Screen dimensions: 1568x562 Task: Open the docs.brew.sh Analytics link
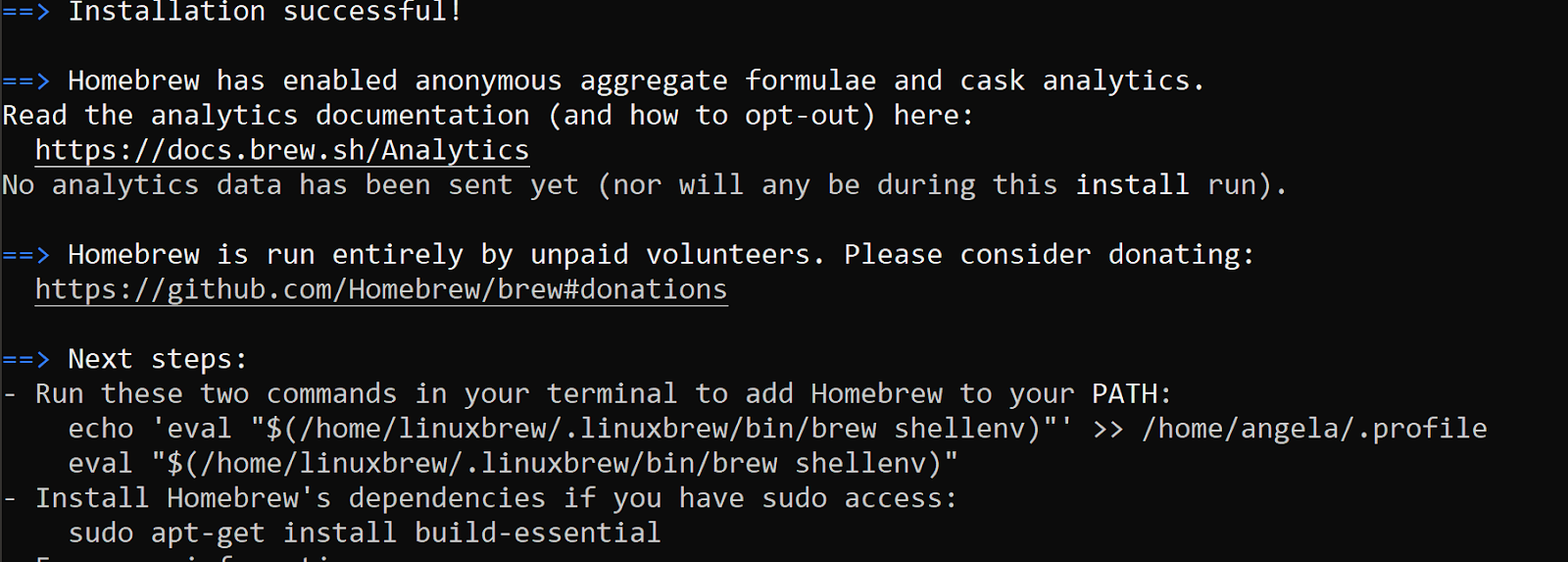(x=282, y=150)
